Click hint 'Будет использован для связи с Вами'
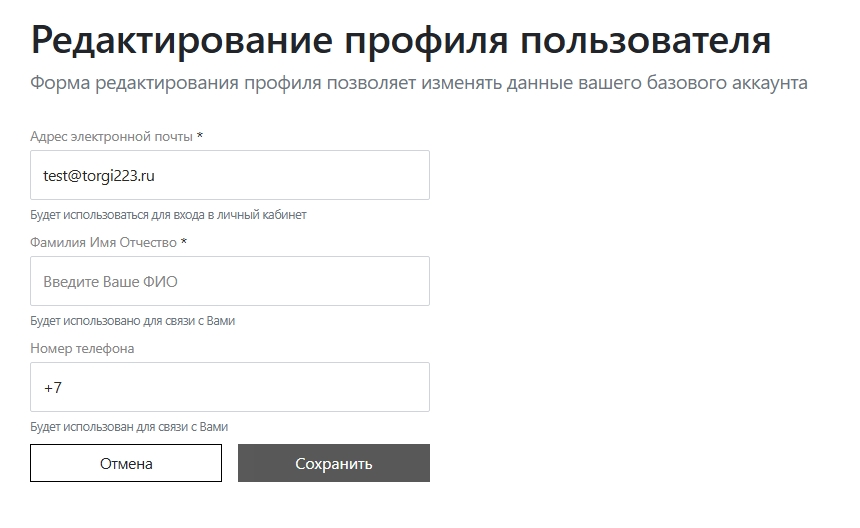Viewport: 860px width, 528px height. click(129, 427)
